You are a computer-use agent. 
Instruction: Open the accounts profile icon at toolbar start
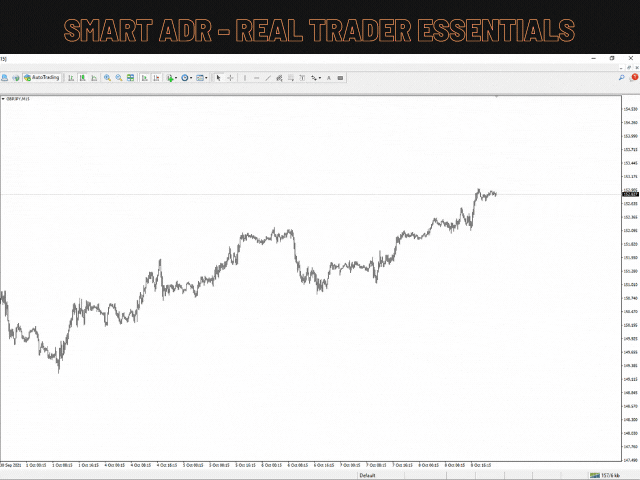click(4, 78)
